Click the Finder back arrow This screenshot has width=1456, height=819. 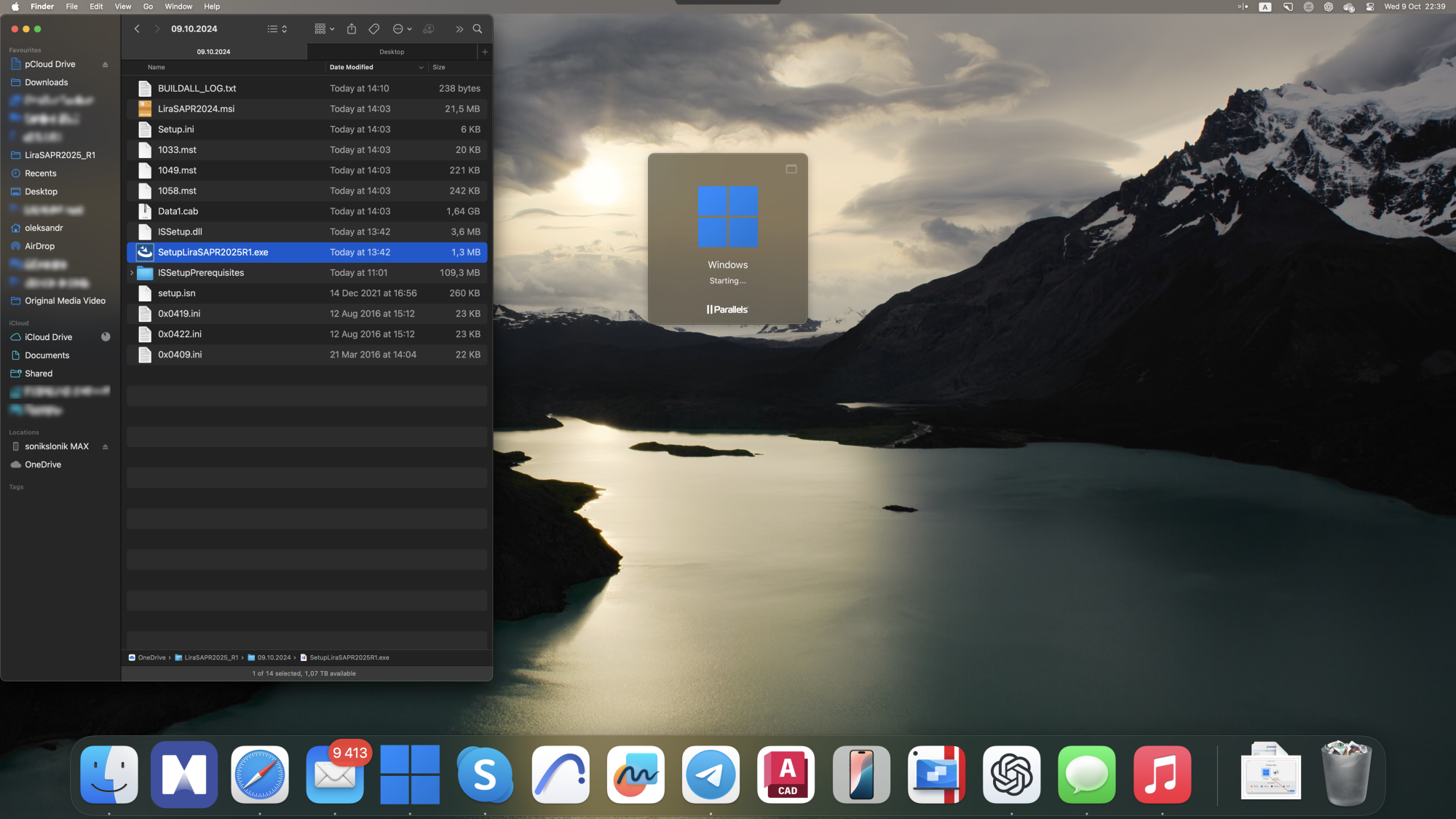coord(137,29)
